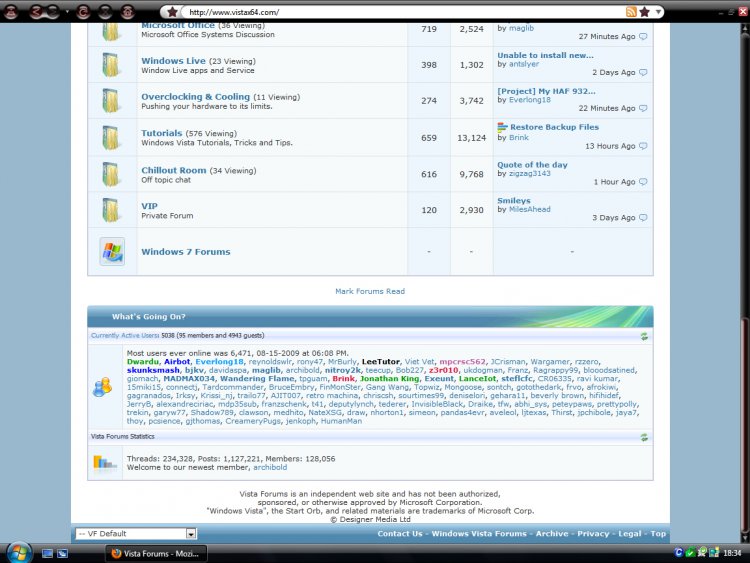Click the site identity star in address bar
The width and height of the screenshot is (750, 563).
tap(173, 11)
